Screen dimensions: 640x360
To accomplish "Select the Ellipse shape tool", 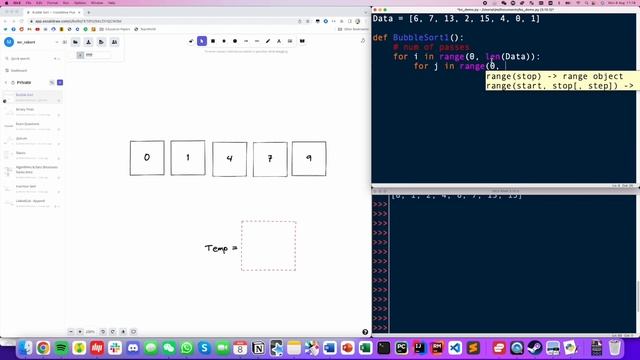I will tap(235, 41).
